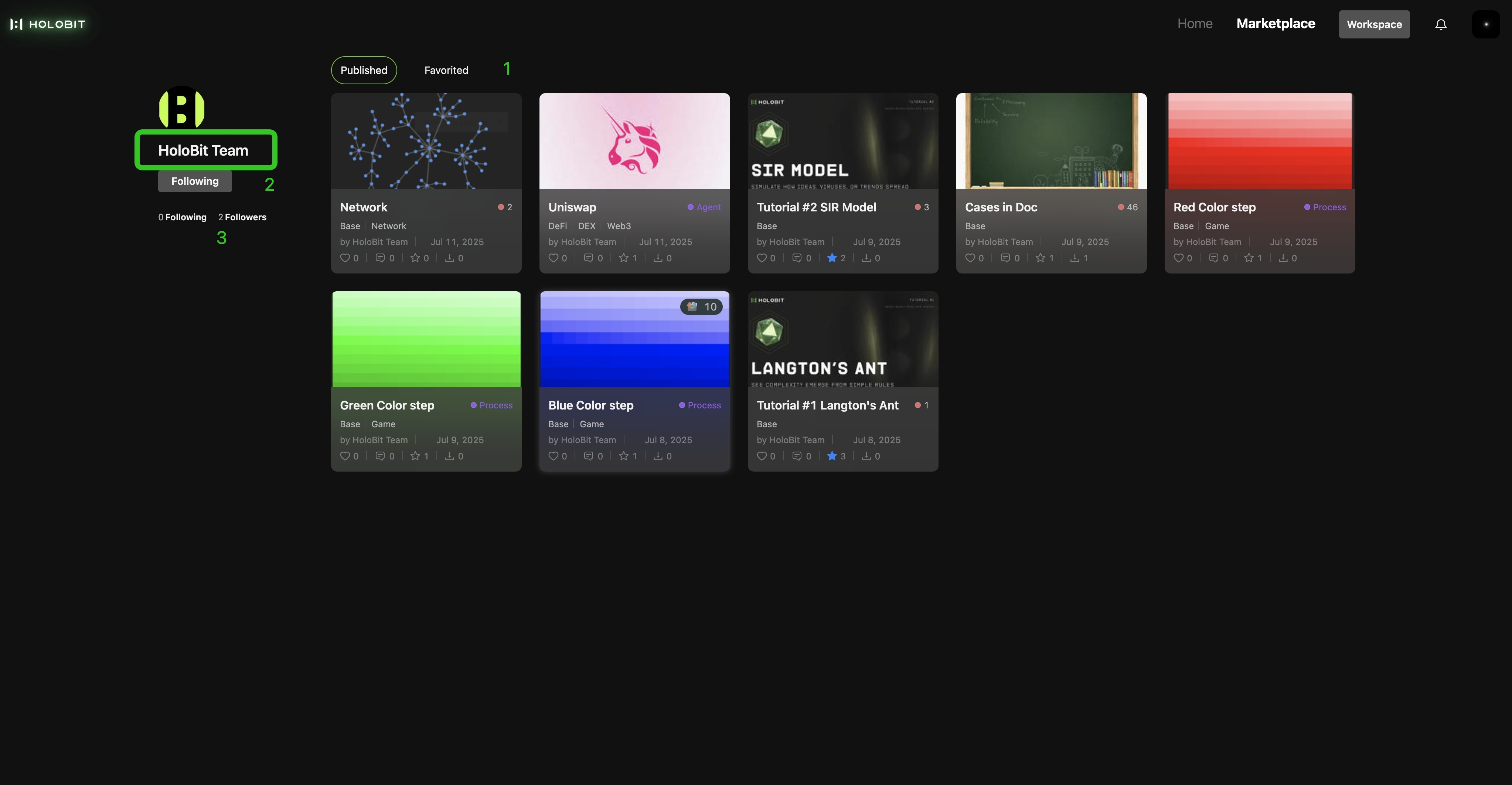Toggle the favorite star on Tutorial #1 Langton's Ant
The height and width of the screenshot is (785, 1512).
pos(832,456)
